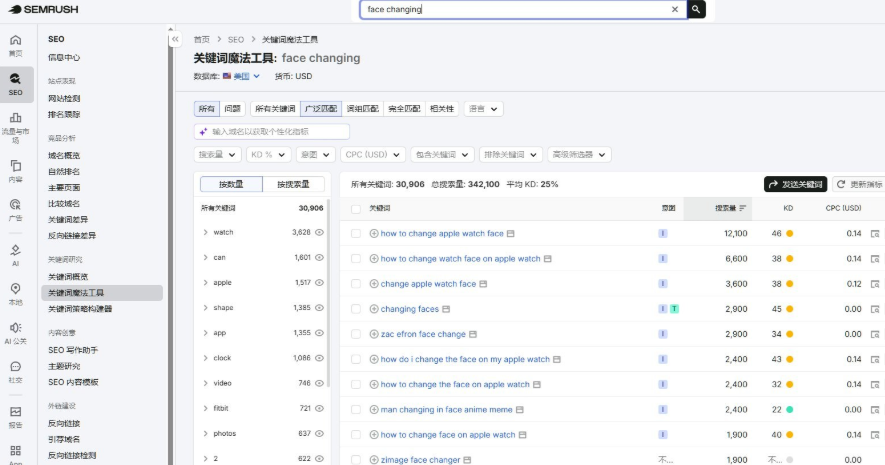The image size is (885, 465).
Task: Open the language filter dropdown
Action: click(x=483, y=109)
